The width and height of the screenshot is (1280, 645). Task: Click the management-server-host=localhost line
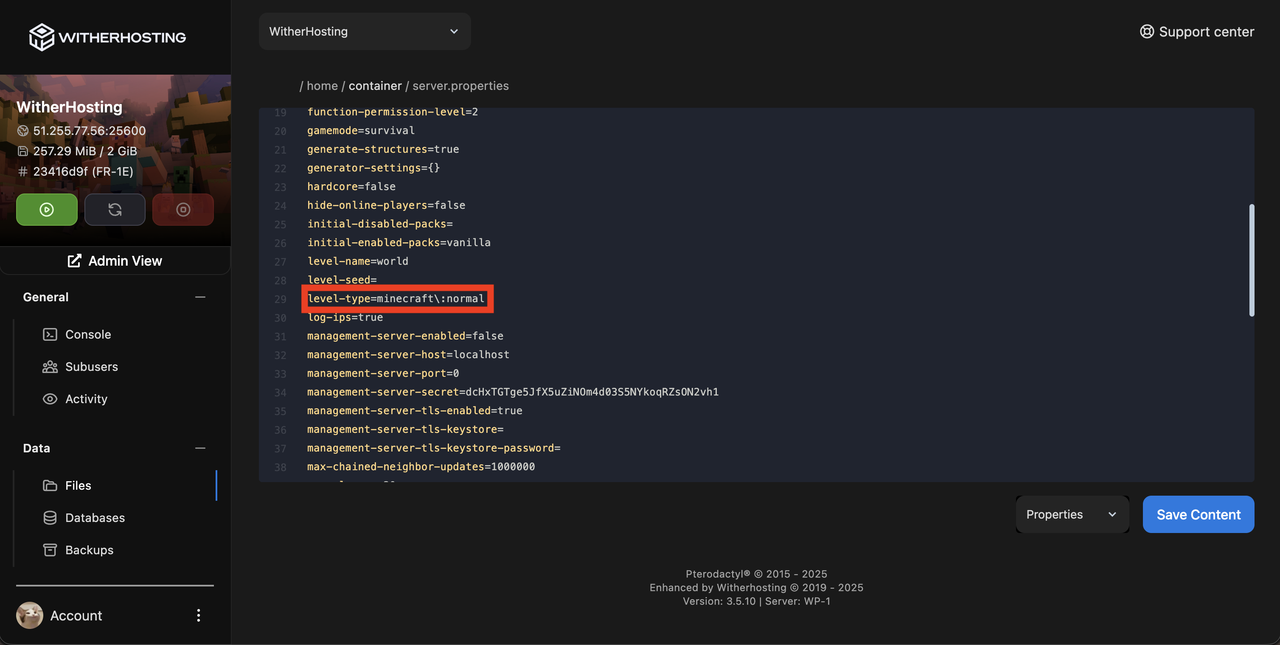[x=408, y=355]
